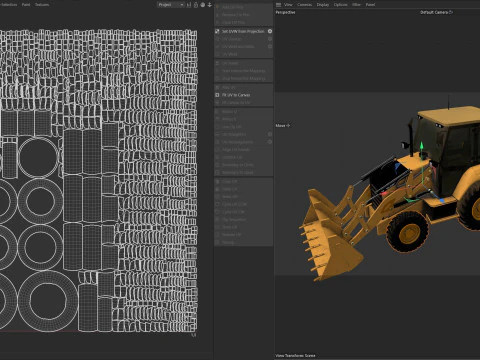Screen dimensions: 480x360
Task: Click the icon right of the Project dropdown
Action: (189, 5)
